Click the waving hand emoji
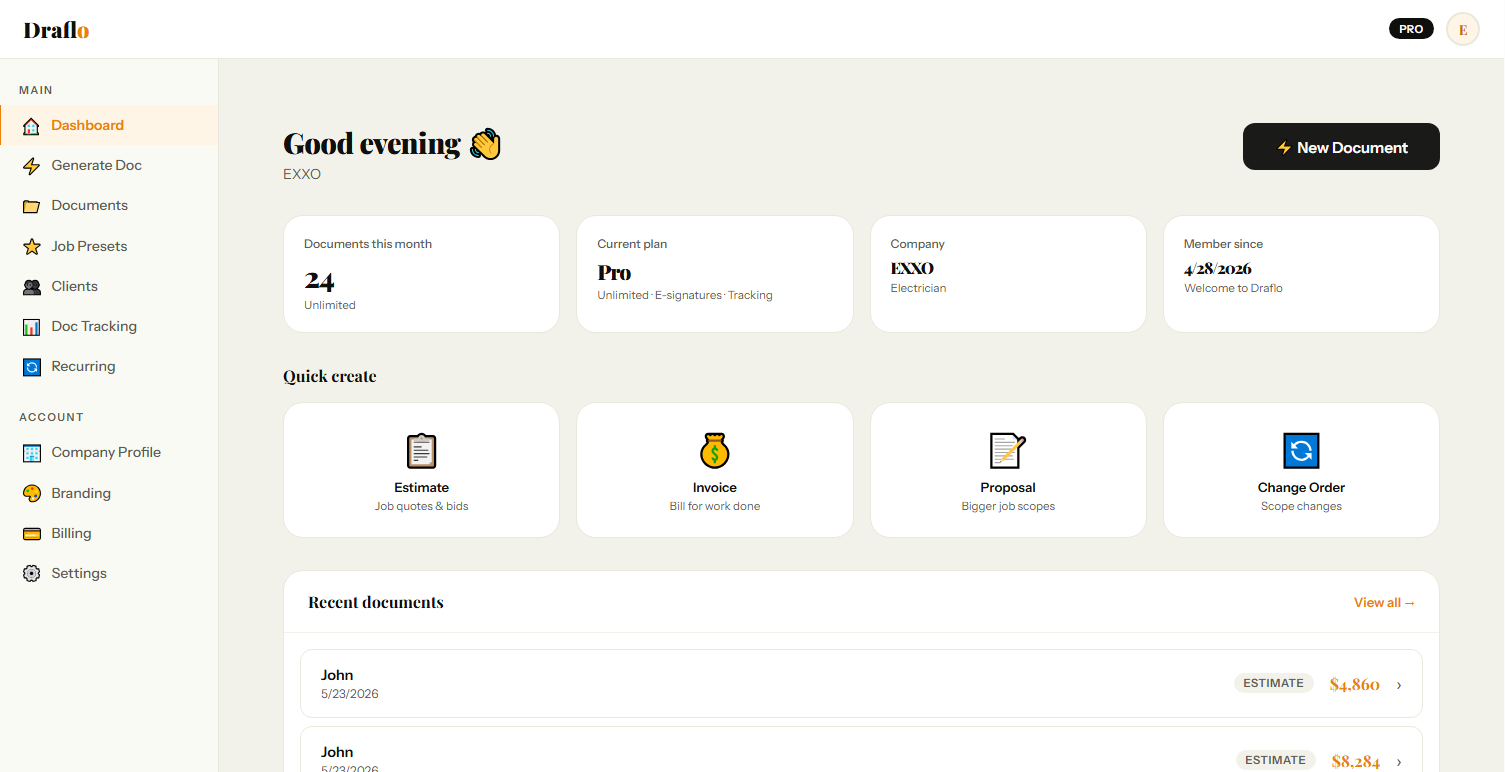The width and height of the screenshot is (1505, 772). pos(485,144)
